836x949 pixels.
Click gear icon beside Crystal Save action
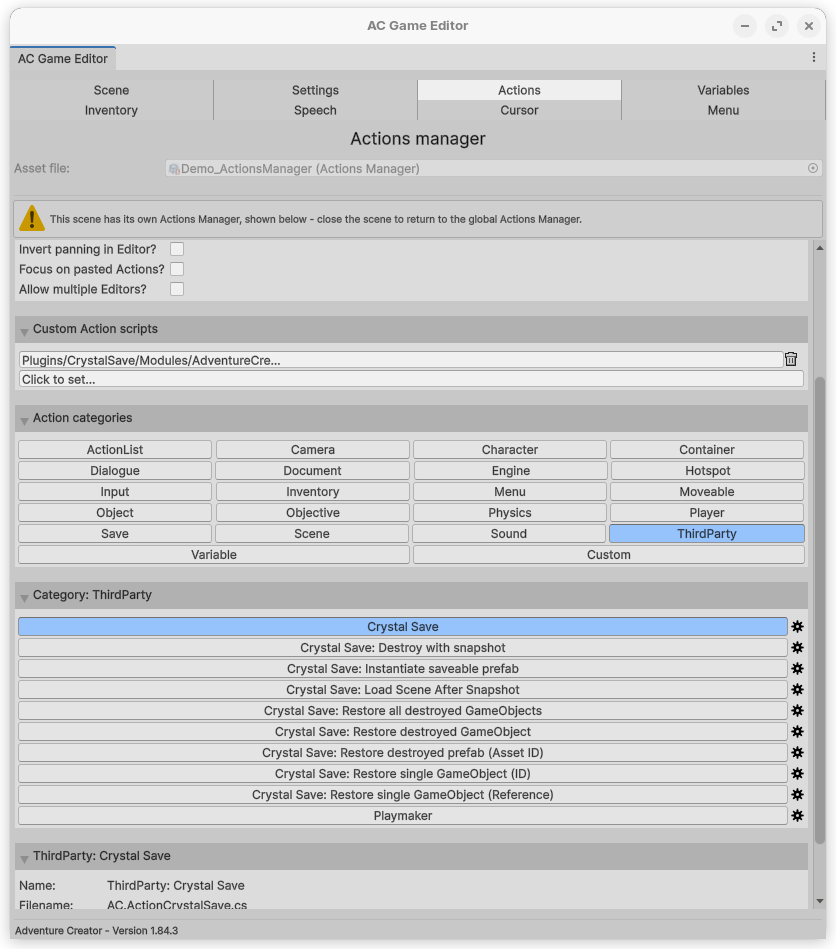click(797, 627)
